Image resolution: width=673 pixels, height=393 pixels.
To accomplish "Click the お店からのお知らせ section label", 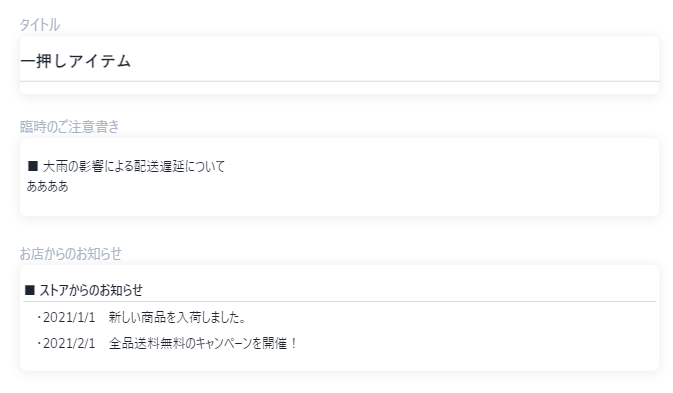I will click(x=70, y=254).
